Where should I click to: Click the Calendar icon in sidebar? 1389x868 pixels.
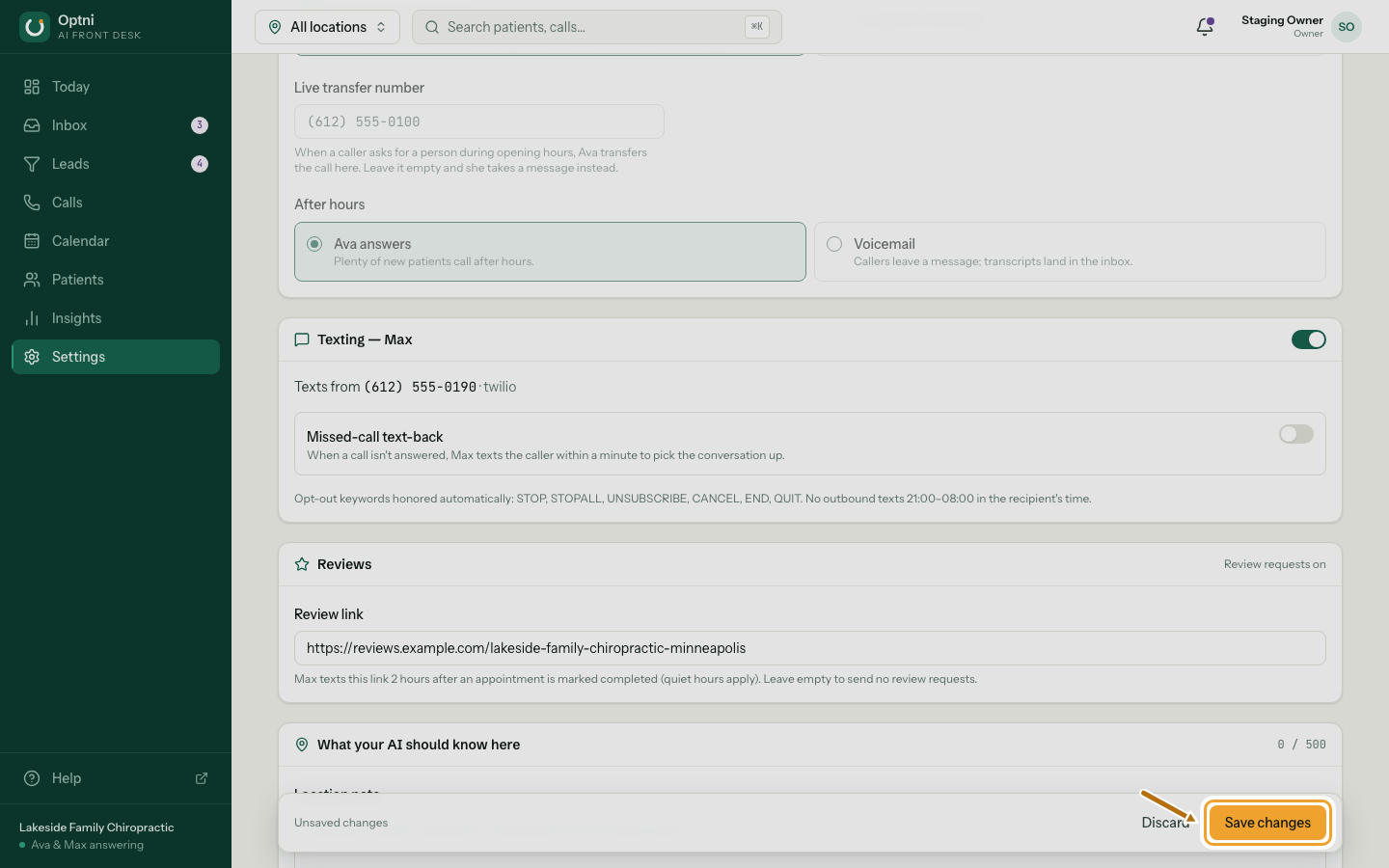(32, 241)
